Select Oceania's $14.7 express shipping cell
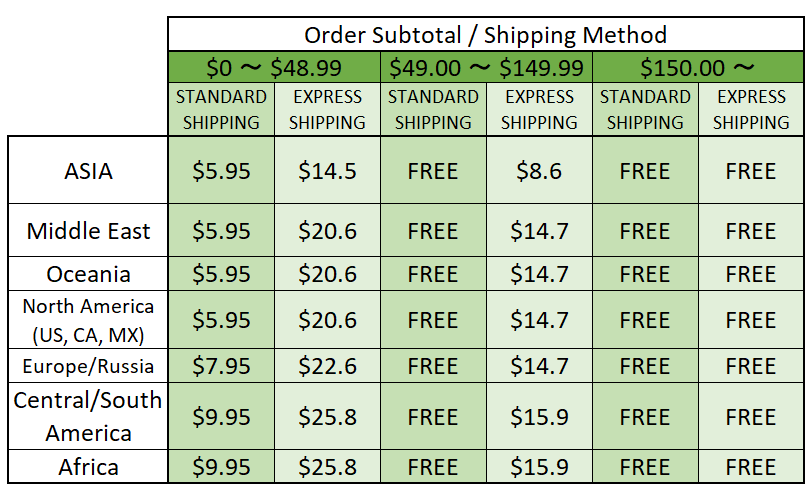 [x=539, y=274]
